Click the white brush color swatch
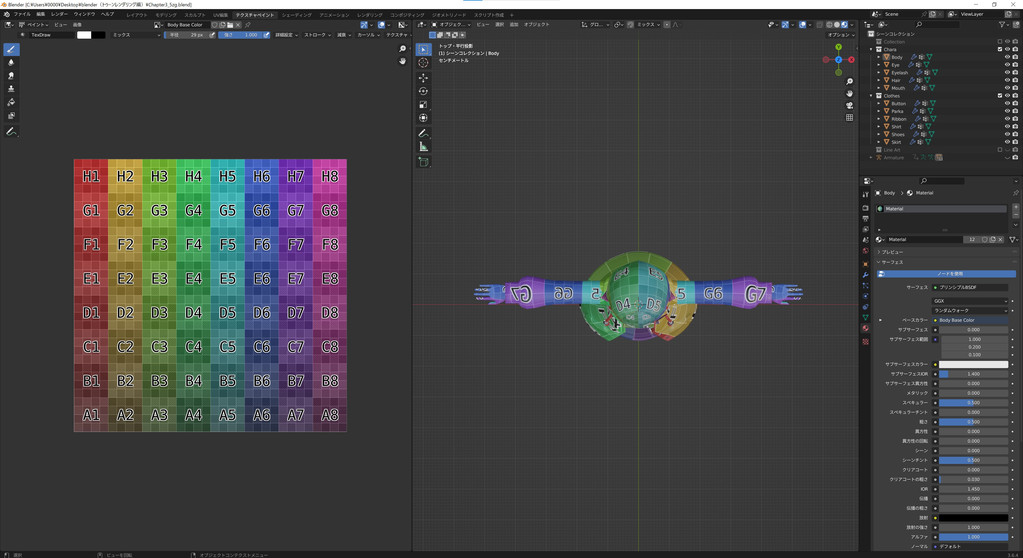The height and width of the screenshot is (558, 1023). pyautogui.click(x=84, y=35)
